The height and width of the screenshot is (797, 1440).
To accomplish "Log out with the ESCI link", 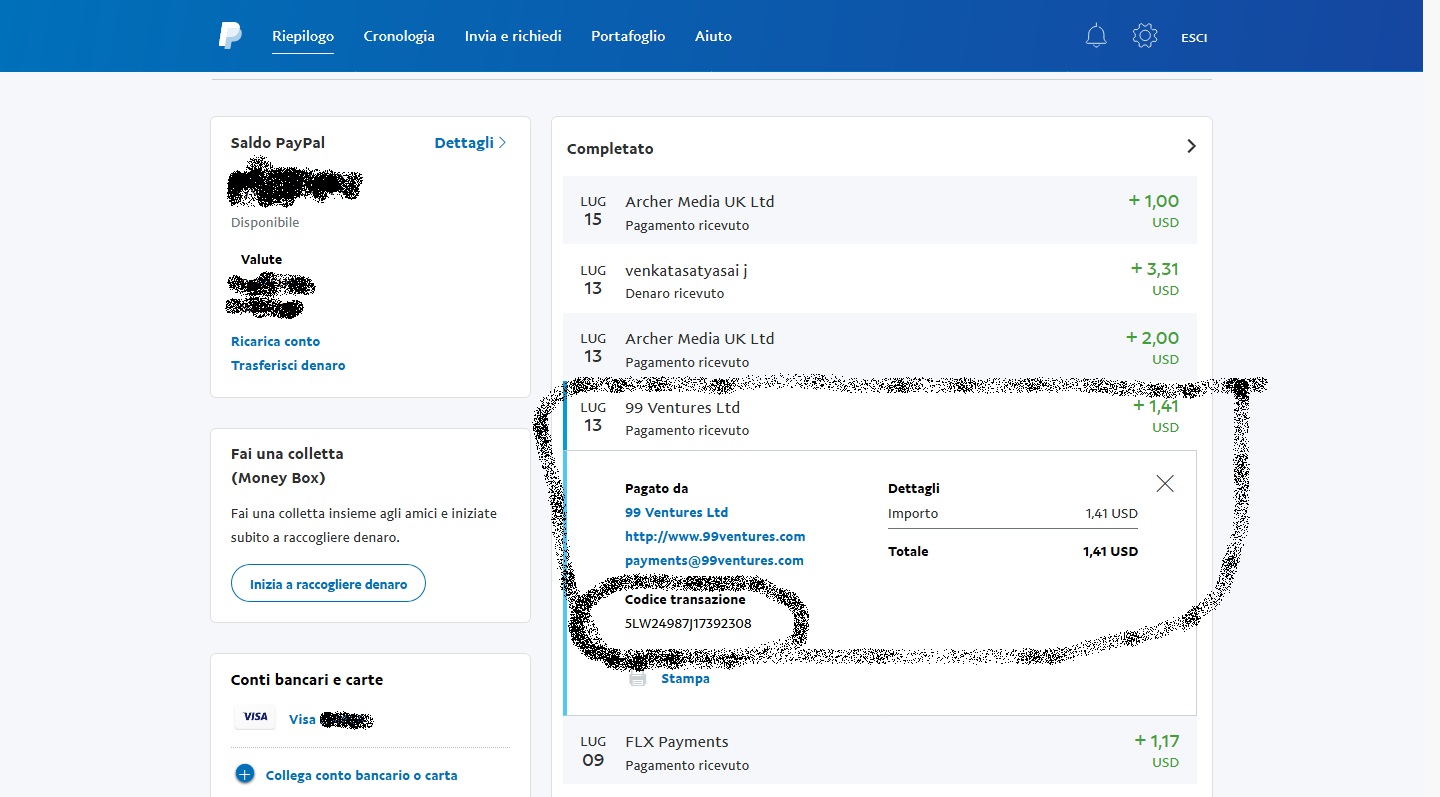I will click(1194, 38).
